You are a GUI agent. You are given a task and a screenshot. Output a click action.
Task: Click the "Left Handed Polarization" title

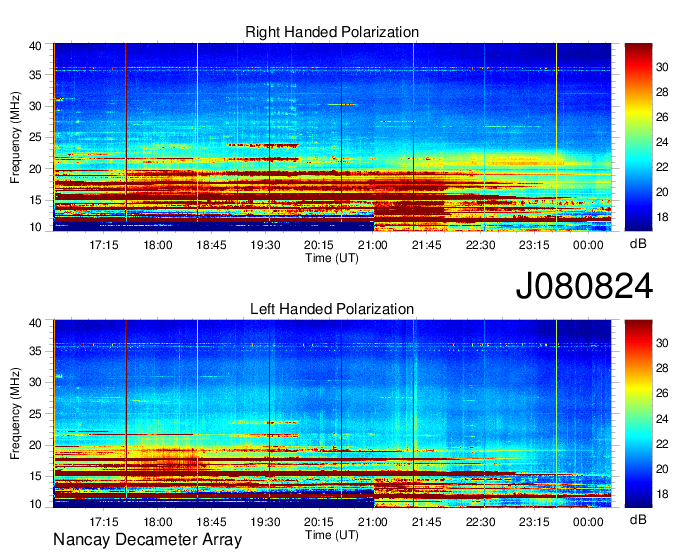click(x=332, y=309)
